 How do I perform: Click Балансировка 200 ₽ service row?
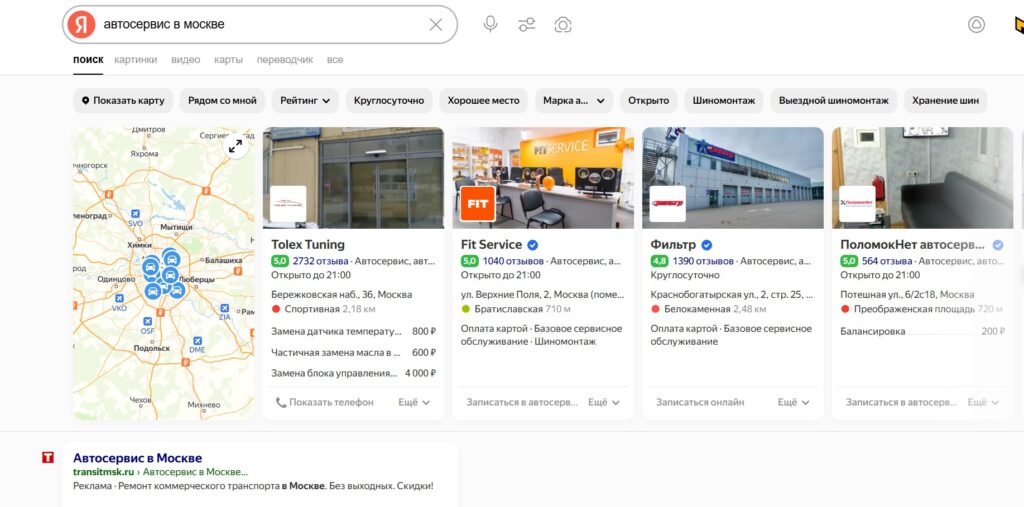coord(923,331)
